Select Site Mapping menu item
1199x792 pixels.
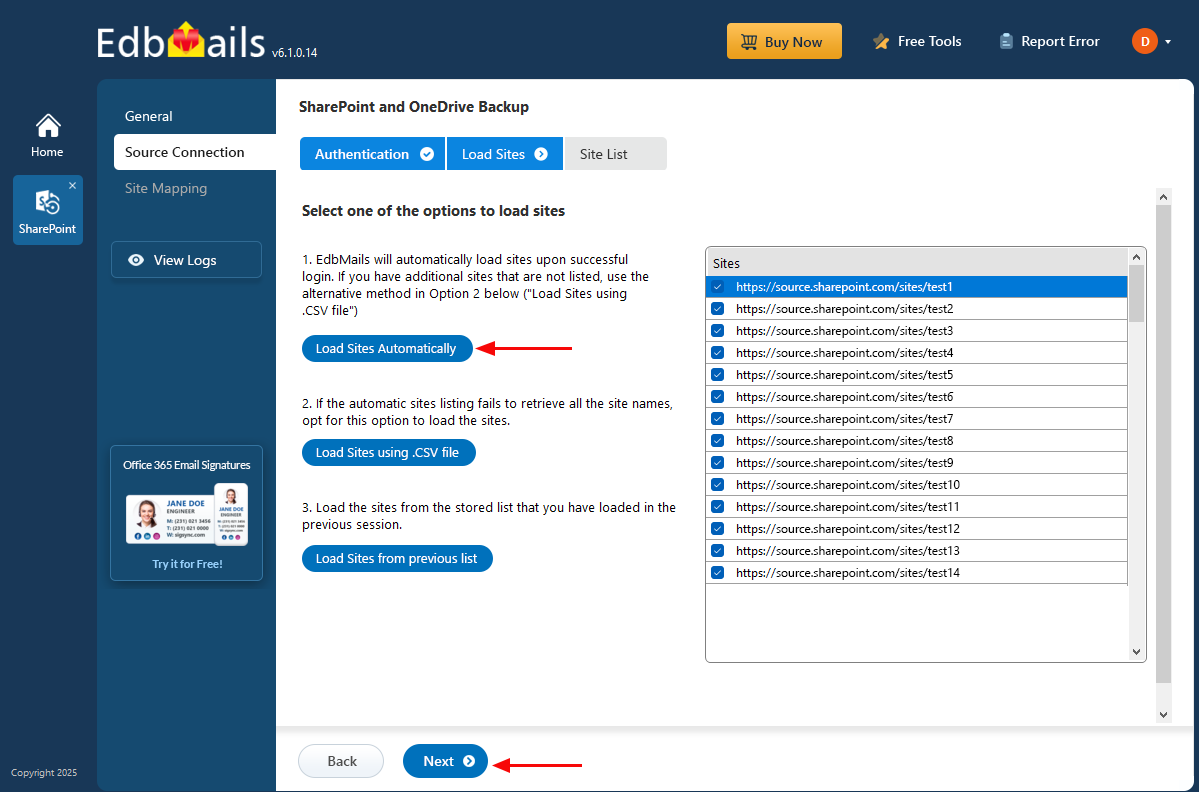[166, 188]
